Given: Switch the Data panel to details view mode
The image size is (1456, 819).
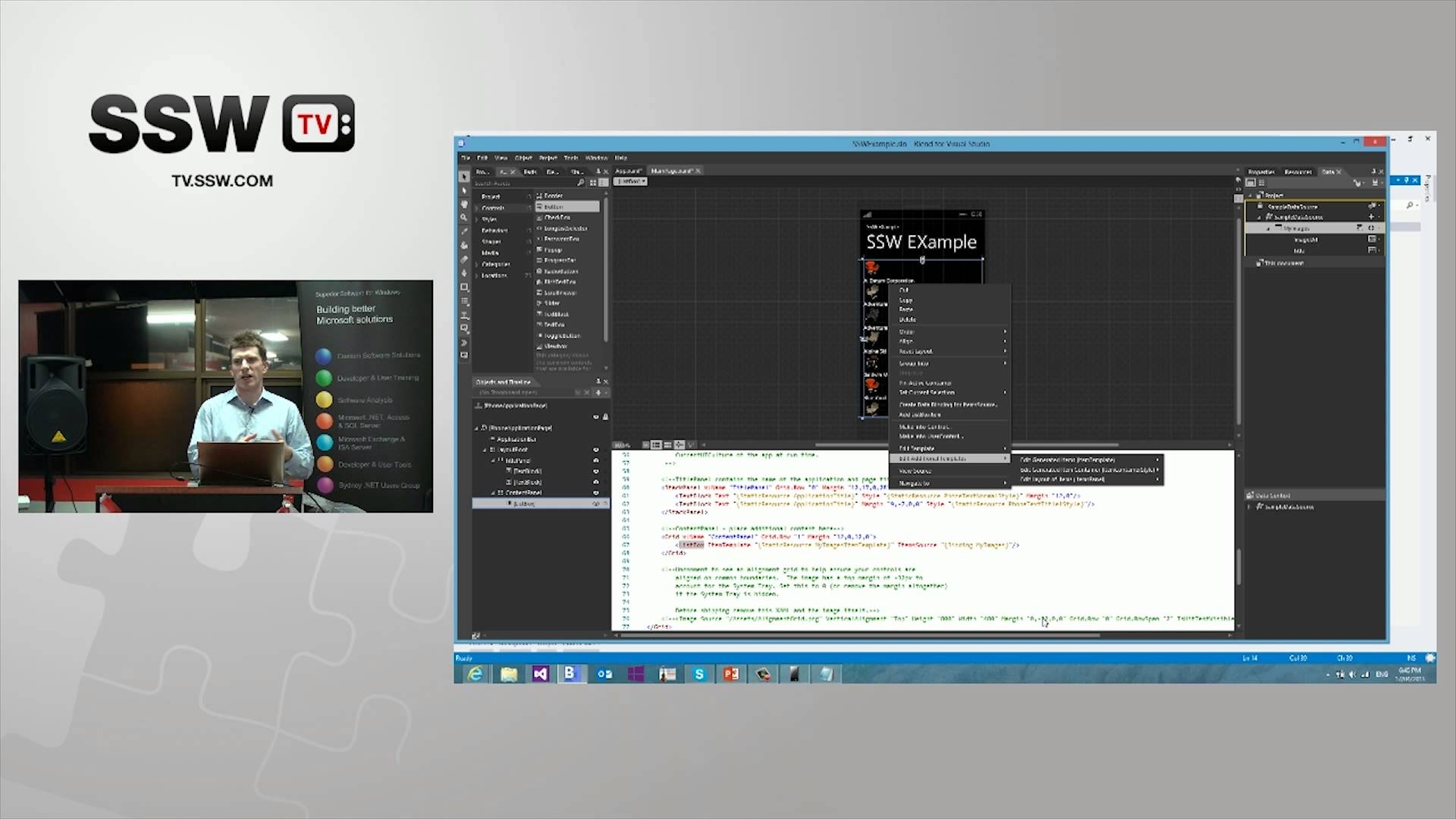Looking at the screenshot, I should pyautogui.click(x=1262, y=183).
